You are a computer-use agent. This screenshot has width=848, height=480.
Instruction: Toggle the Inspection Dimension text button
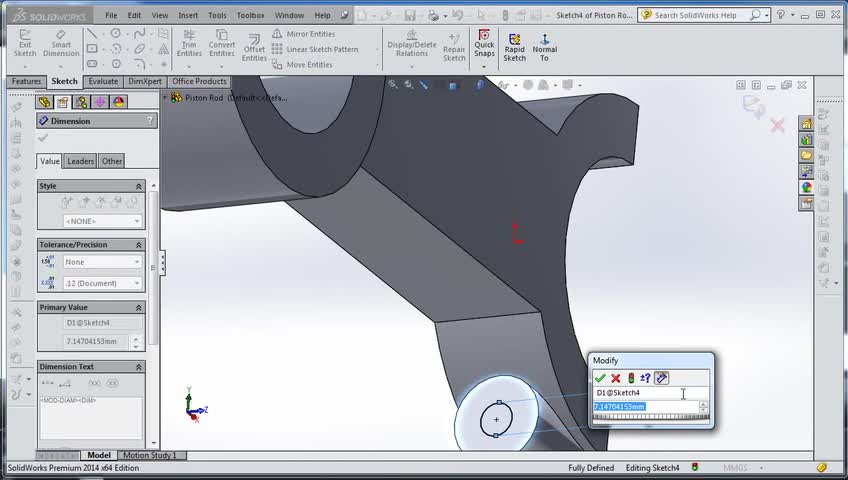click(112, 383)
